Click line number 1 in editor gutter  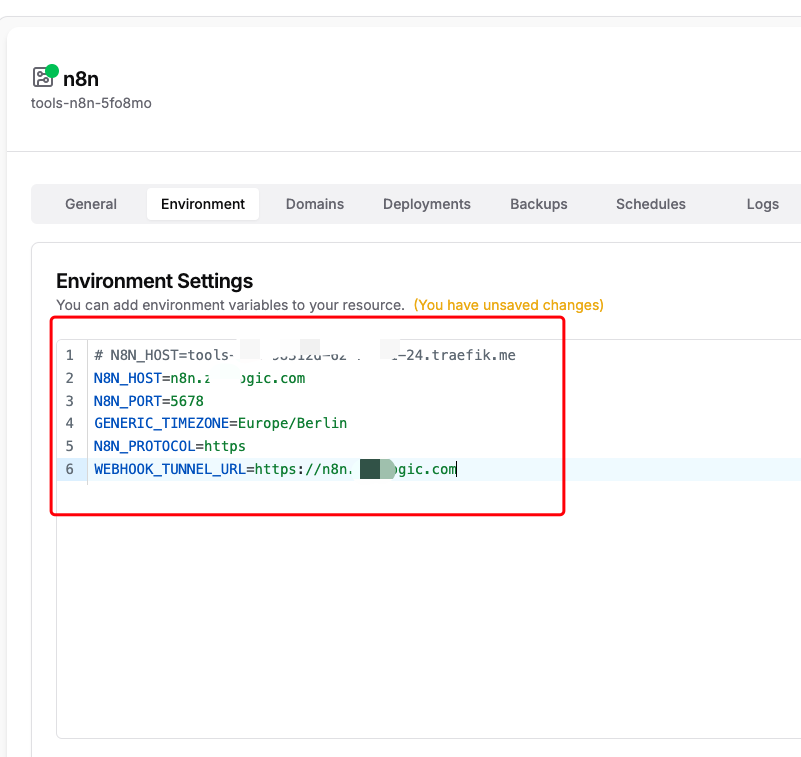click(x=70, y=355)
